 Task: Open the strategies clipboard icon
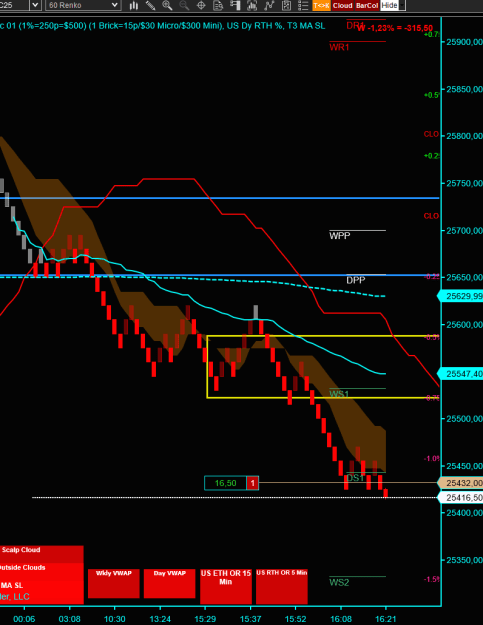point(286,5)
